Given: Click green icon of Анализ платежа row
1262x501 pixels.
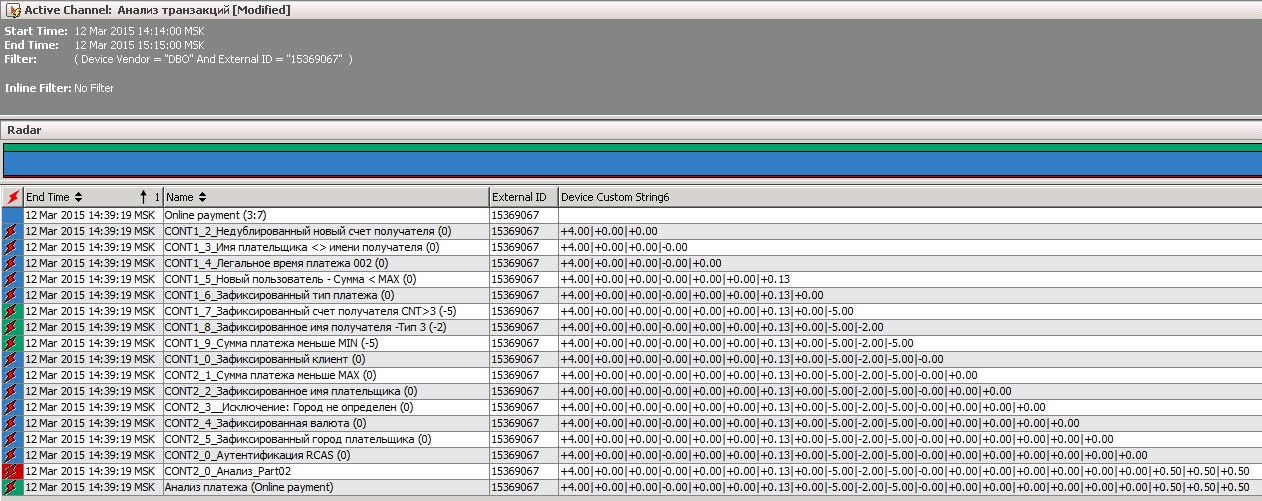Looking at the screenshot, I should (x=12, y=487).
